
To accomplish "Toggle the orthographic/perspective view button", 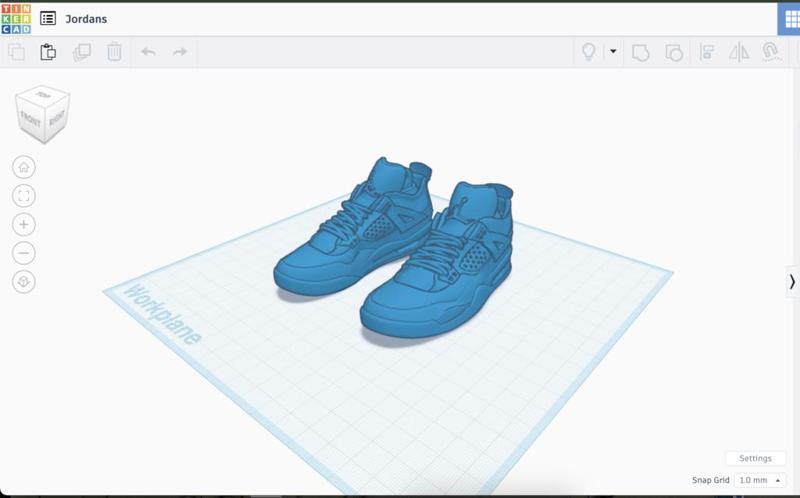I will (x=24, y=282).
